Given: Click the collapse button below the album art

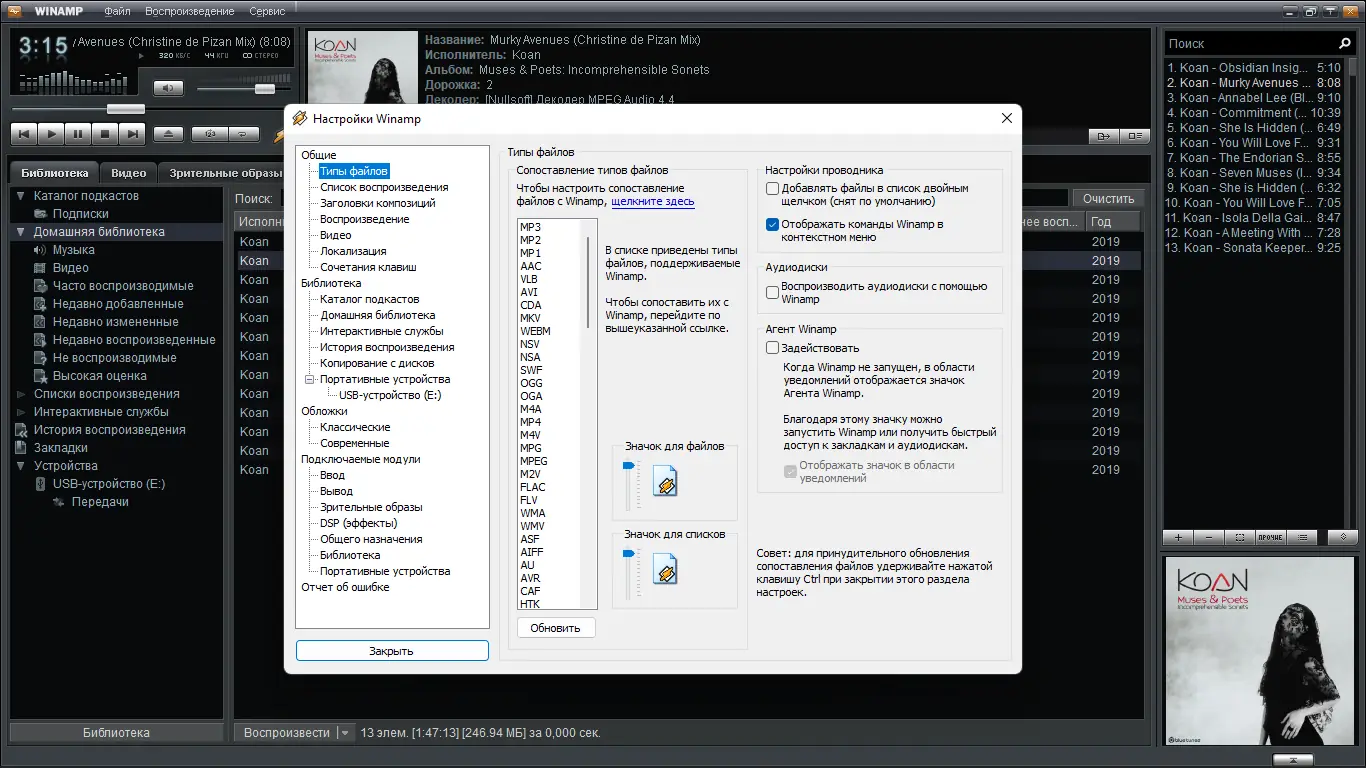Looking at the screenshot, I should [1293, 759].
